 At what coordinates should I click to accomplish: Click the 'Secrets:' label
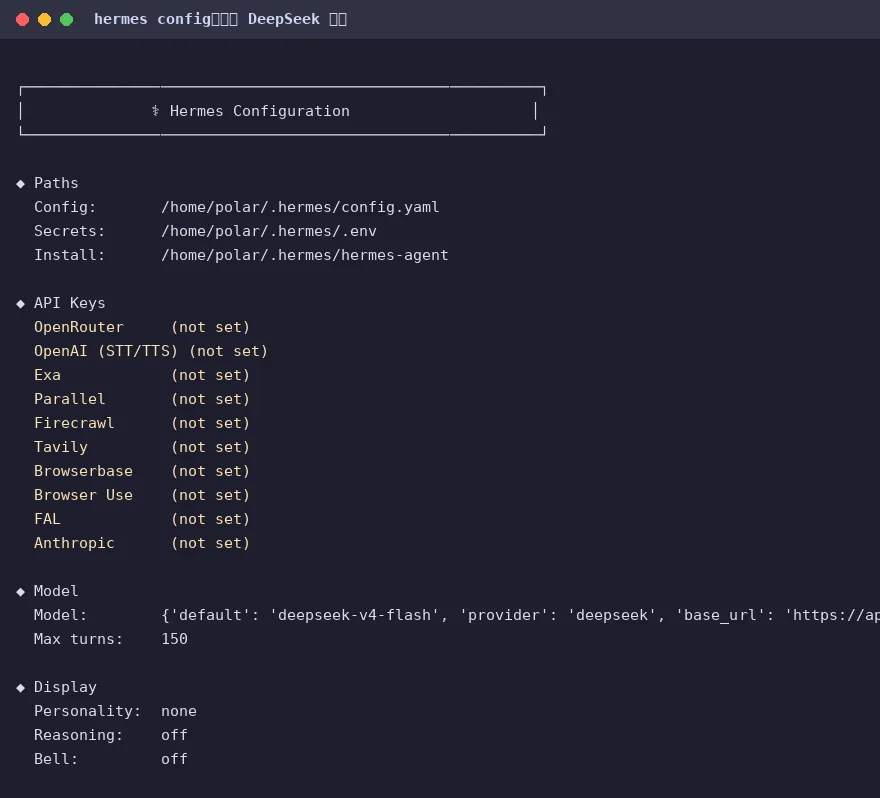tap(70, 231)
